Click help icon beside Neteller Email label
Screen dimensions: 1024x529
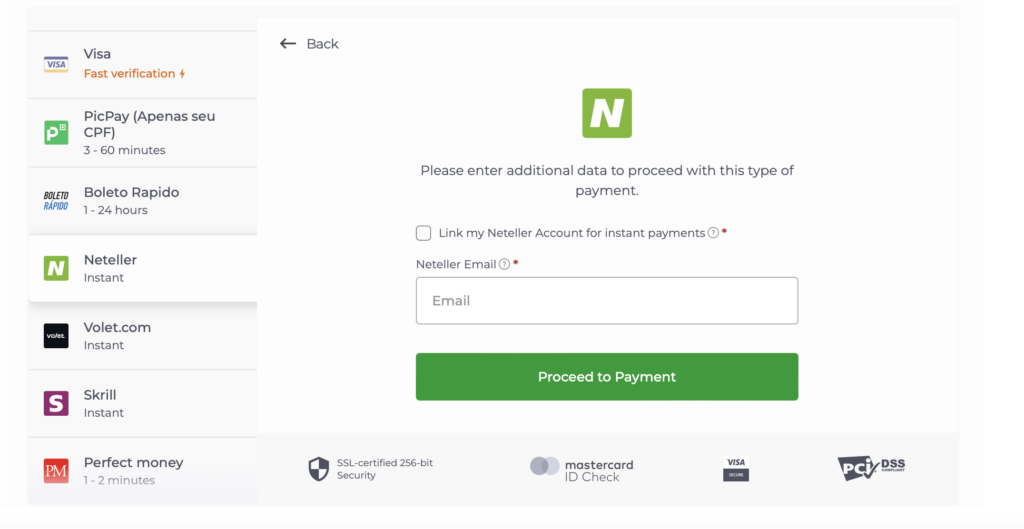click(x=504, y=264)
